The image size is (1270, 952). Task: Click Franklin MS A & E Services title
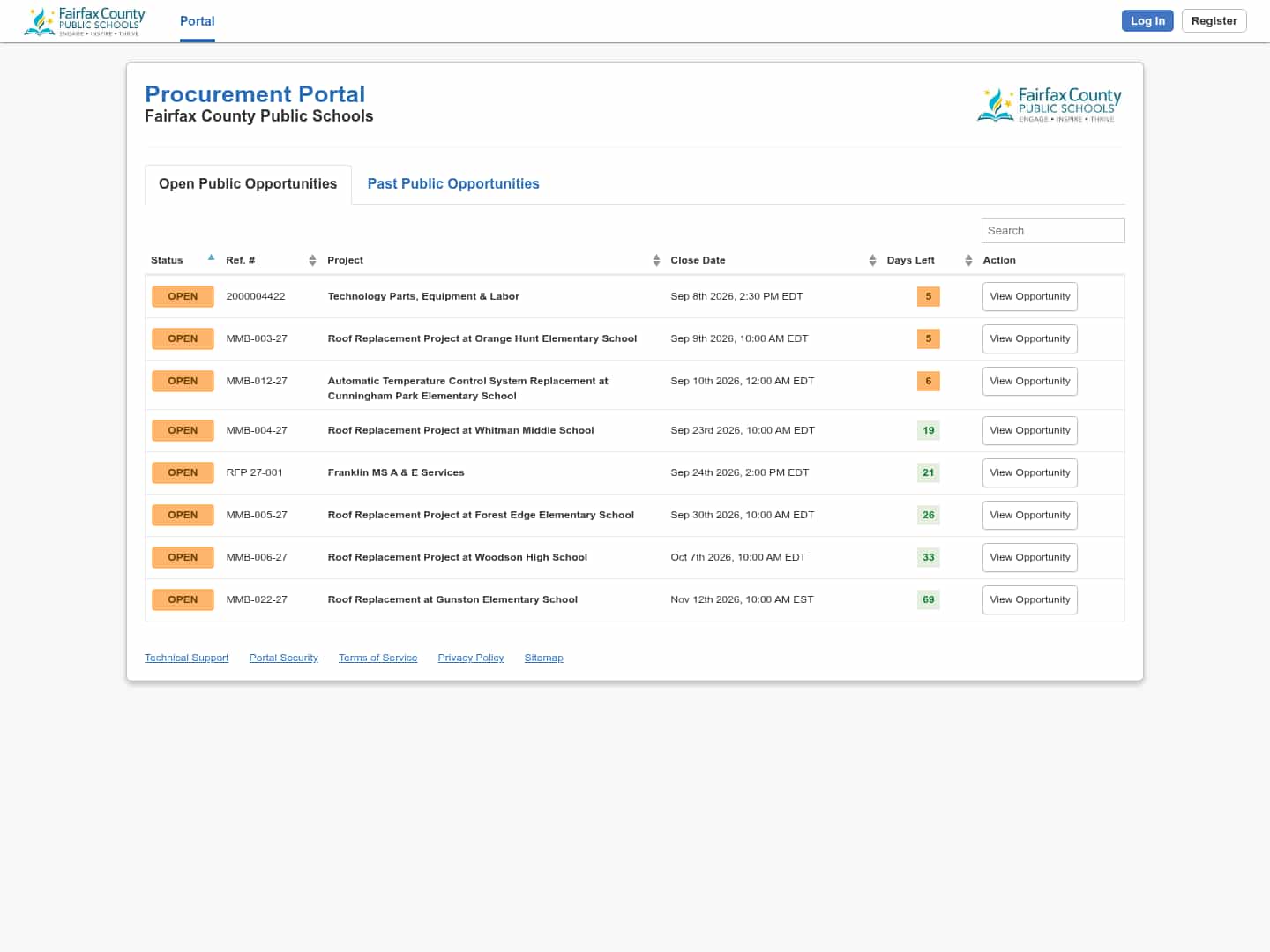396,472
